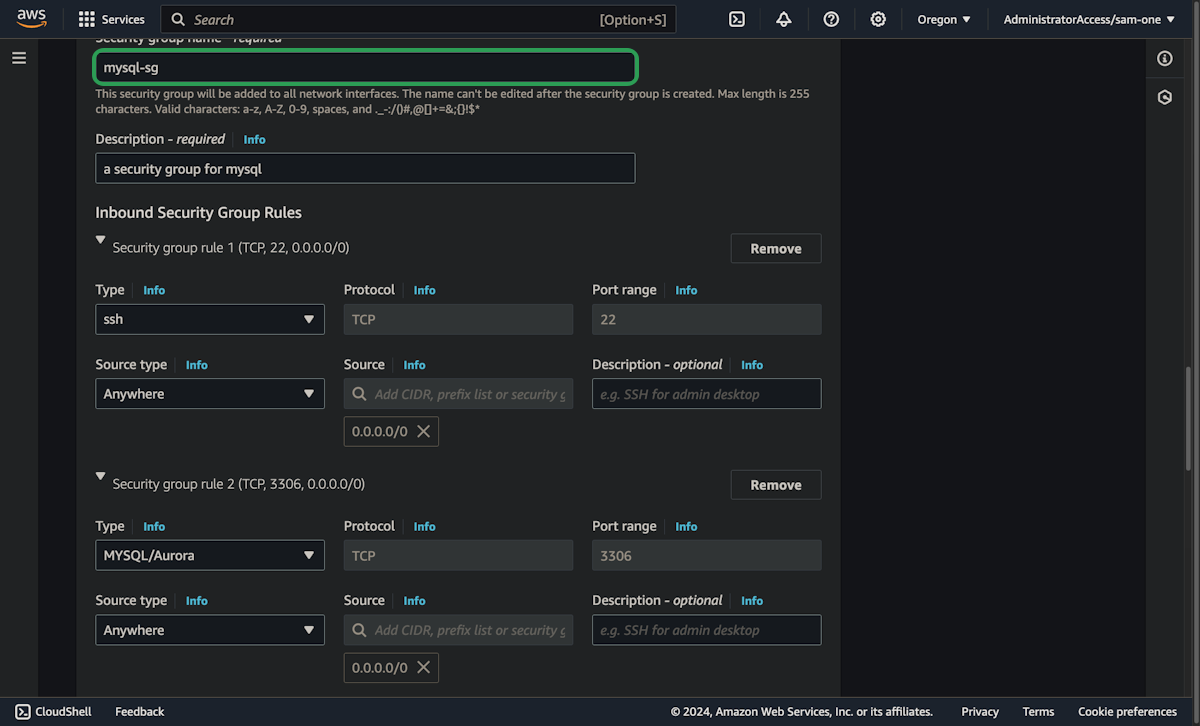Open the Terms footer link

[1038, 712]
